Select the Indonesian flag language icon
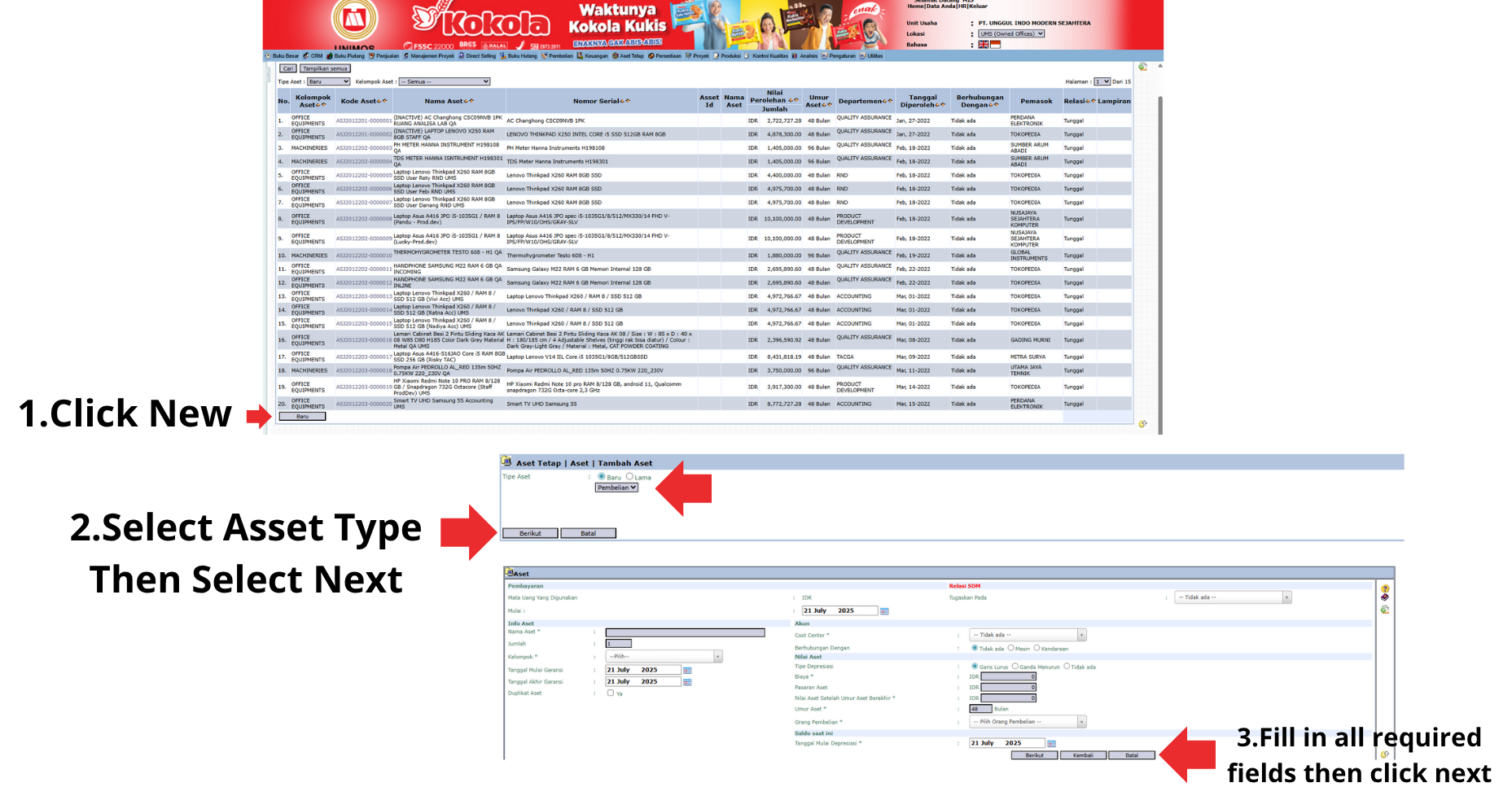 995,45
